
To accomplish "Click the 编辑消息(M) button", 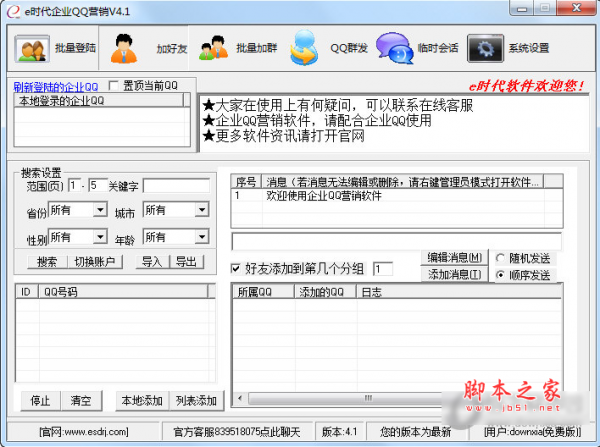I will [454, 258].
